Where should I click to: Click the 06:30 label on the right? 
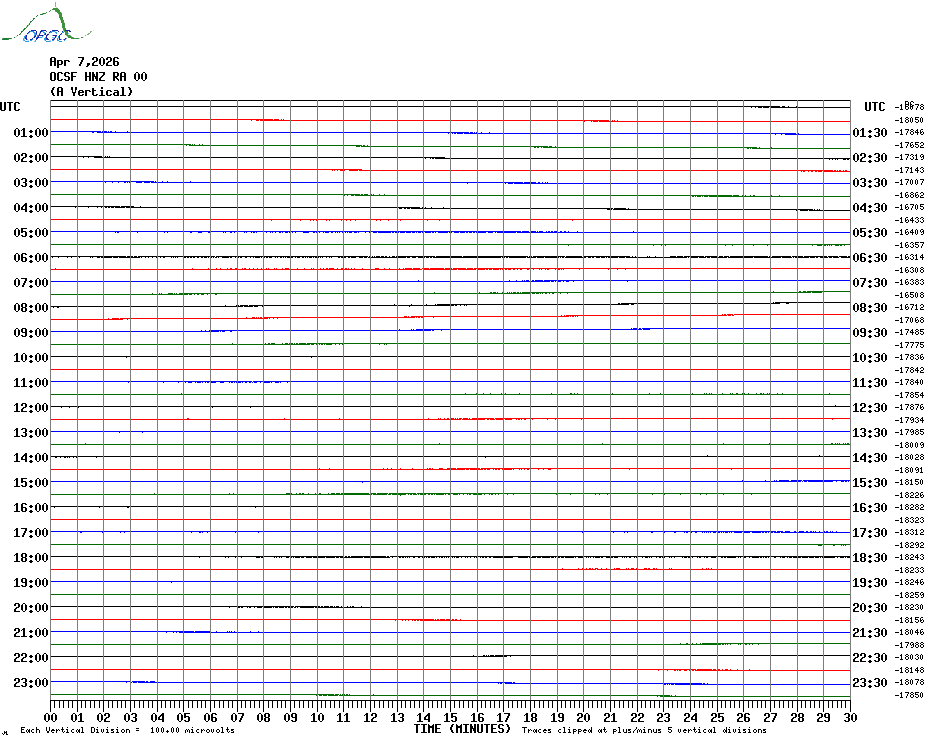click(870, 257)
